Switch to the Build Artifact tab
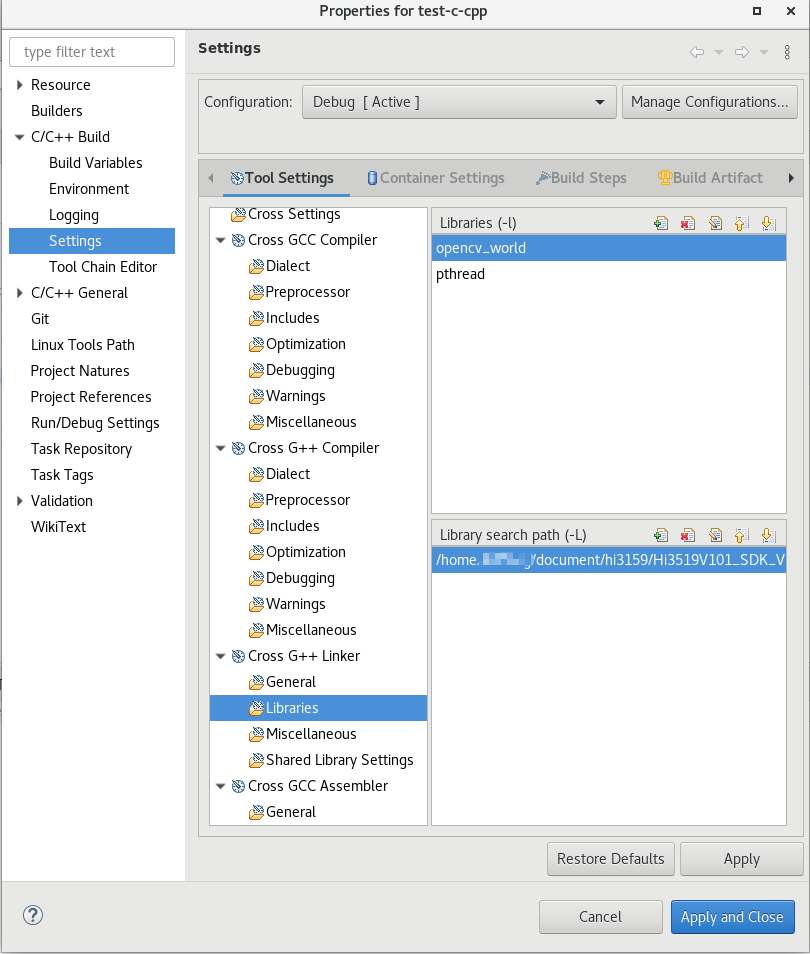The image size is (810, 954). tap(709, 178)
